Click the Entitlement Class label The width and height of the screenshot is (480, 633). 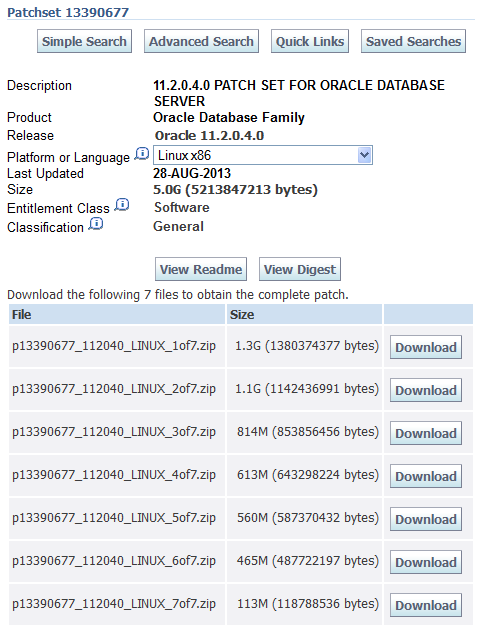(x=59, y=208)
